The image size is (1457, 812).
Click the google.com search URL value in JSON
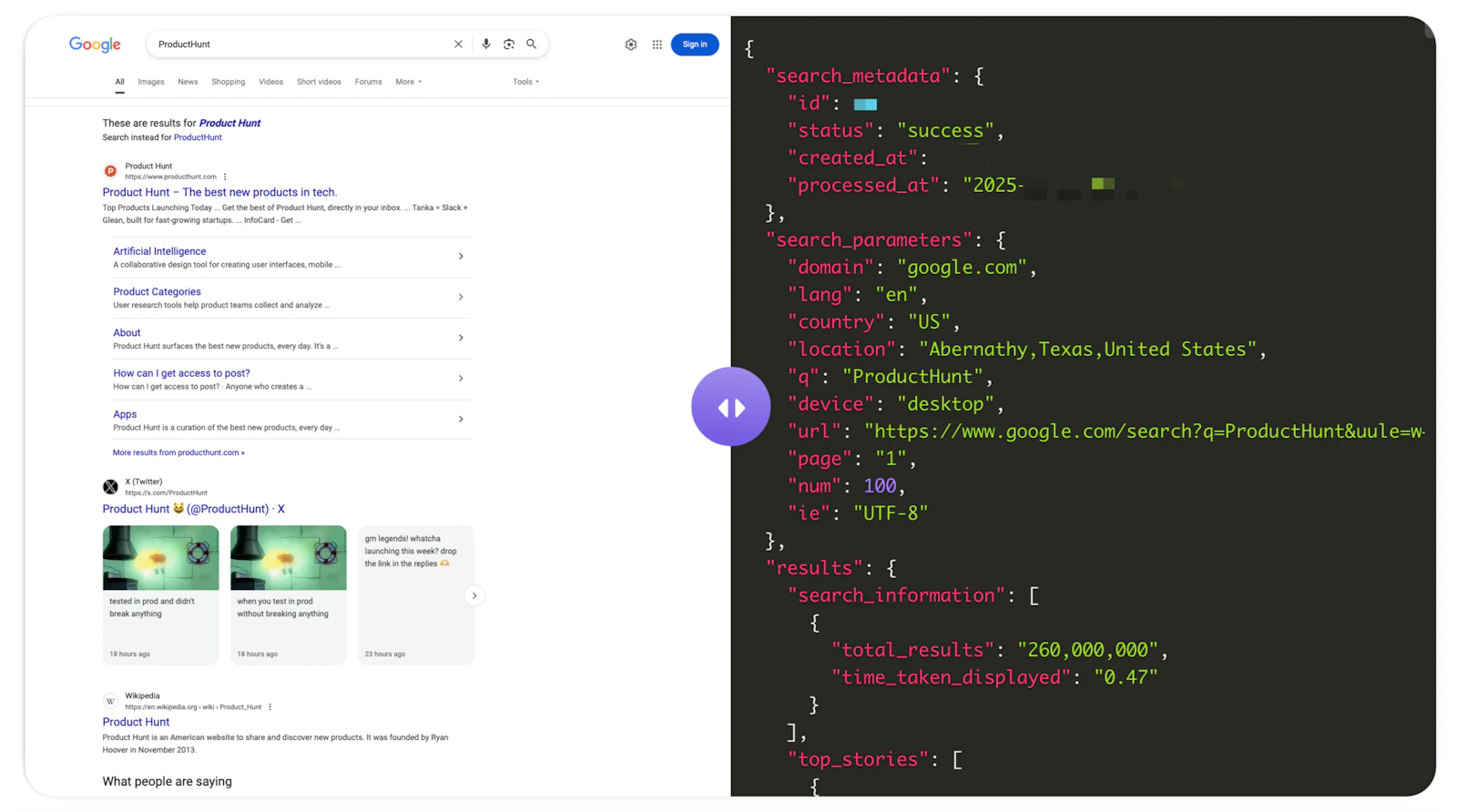[1145, 431]
